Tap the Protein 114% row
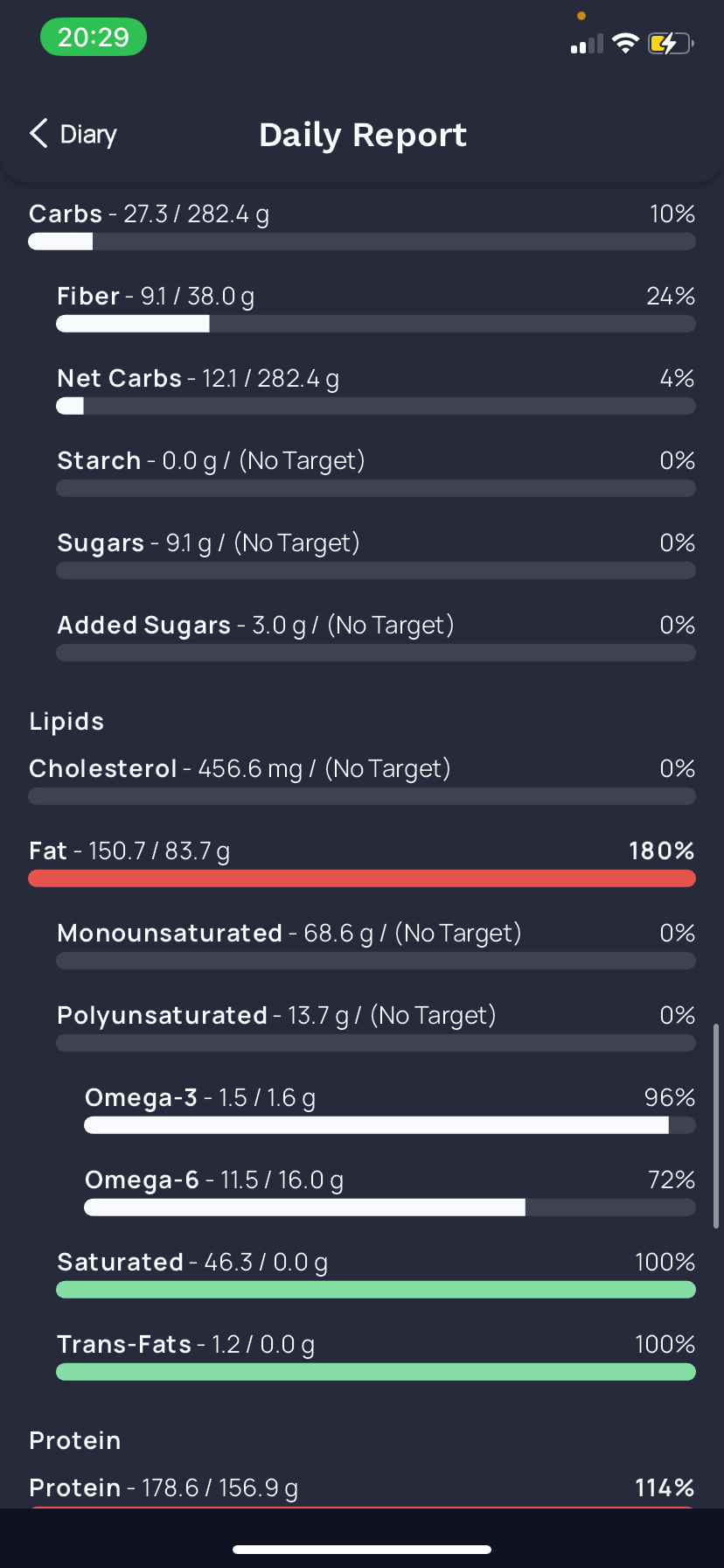Image resolution: width=724 pixels, height=1568 pixels. click(362, 1490)
